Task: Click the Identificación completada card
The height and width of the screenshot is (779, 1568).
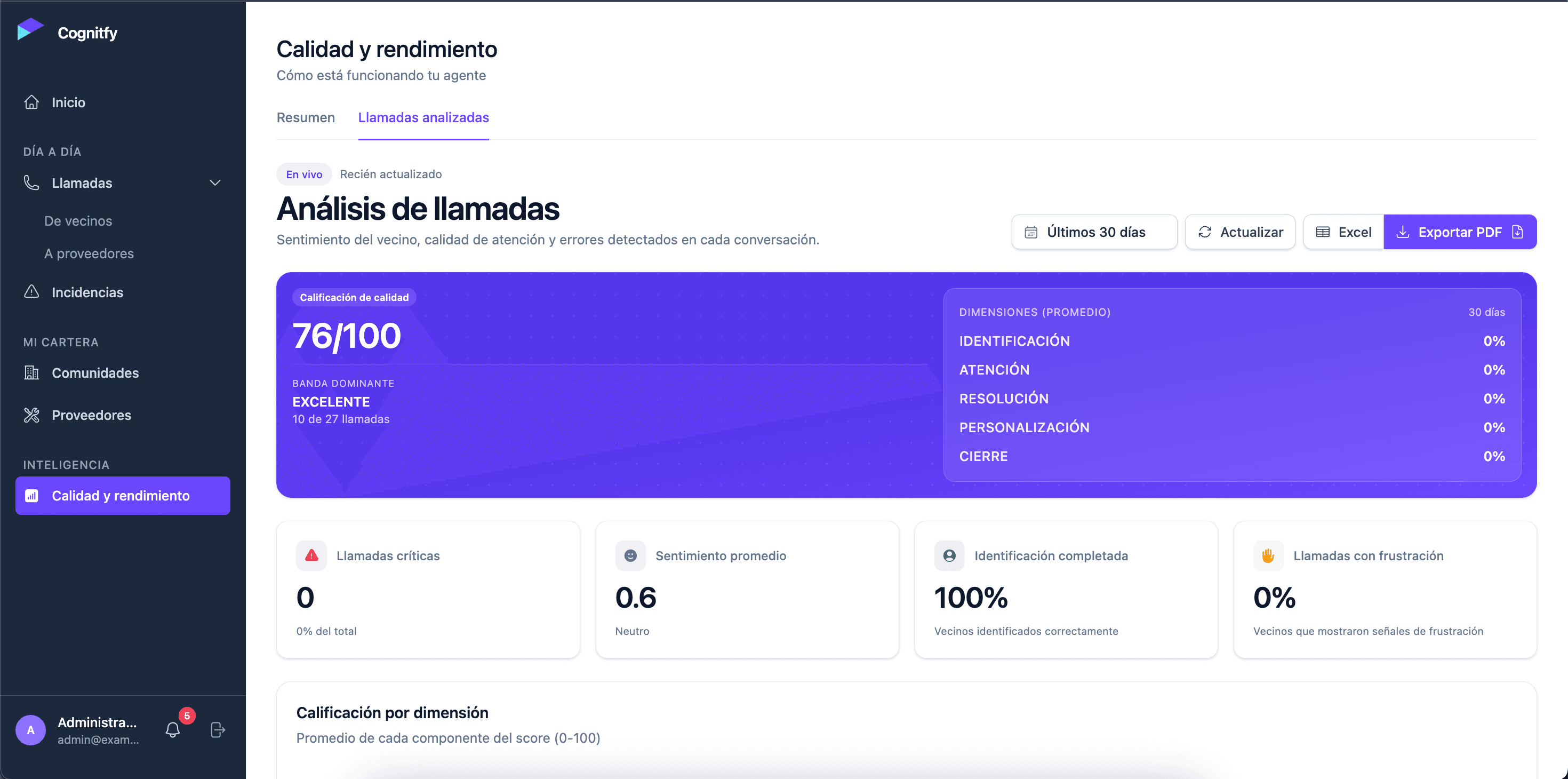Action: click(1066, 589)
